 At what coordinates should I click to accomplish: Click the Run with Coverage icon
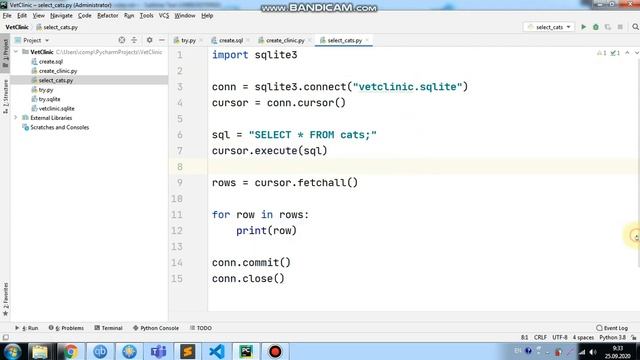608,27
